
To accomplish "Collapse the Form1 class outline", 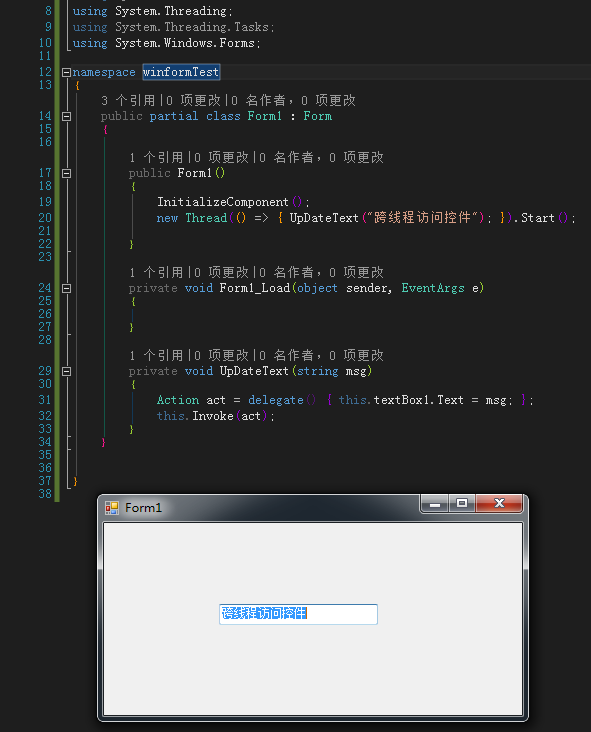I will [66, 116].
